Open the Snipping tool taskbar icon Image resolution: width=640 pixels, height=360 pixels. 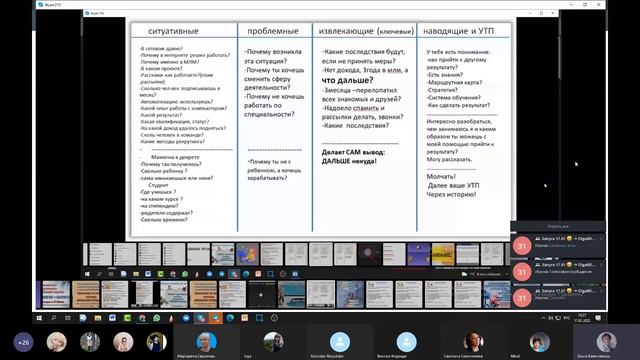click(x=260, y=318)
